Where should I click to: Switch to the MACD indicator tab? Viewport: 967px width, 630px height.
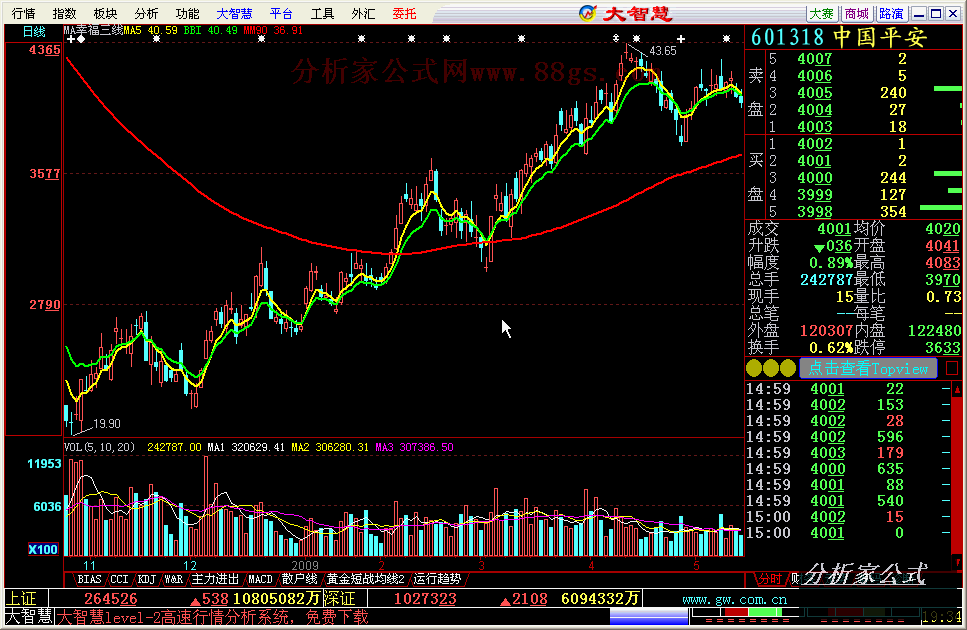point(260,579)
